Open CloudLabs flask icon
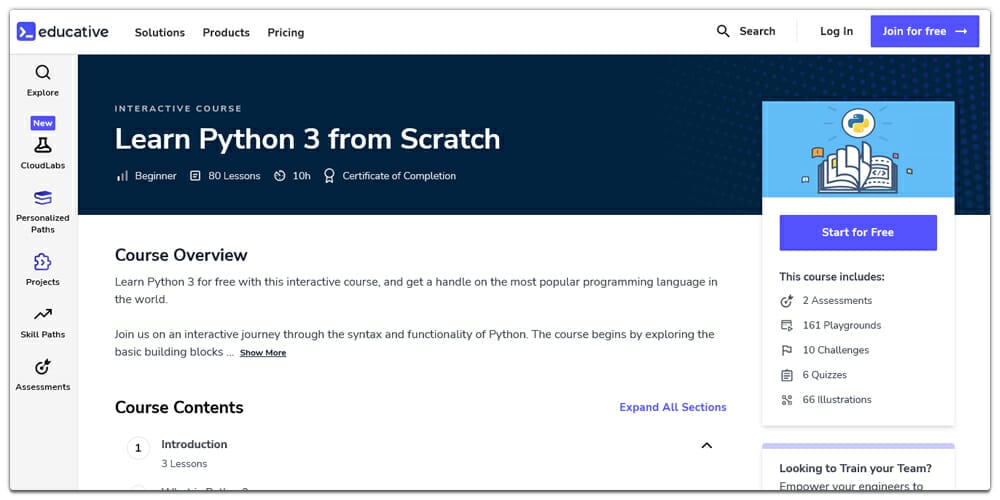Image resolution: width=1000 pixels, height=500 pixels. (43, 146)
